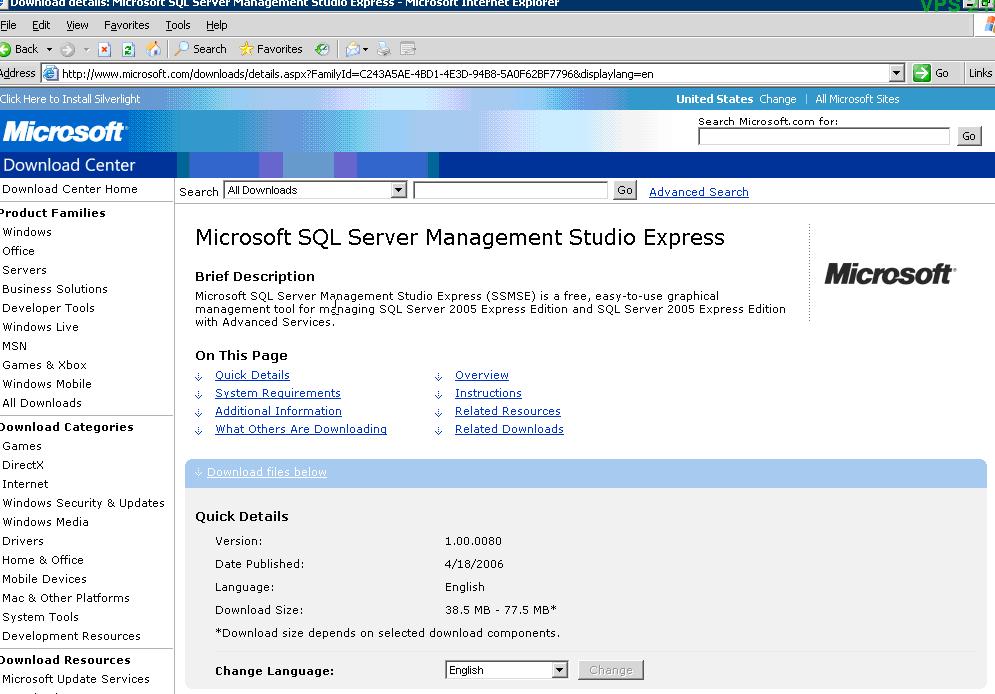This screenshot has width=995, height=694.
Task: Open the File menu
Action: 8,25
